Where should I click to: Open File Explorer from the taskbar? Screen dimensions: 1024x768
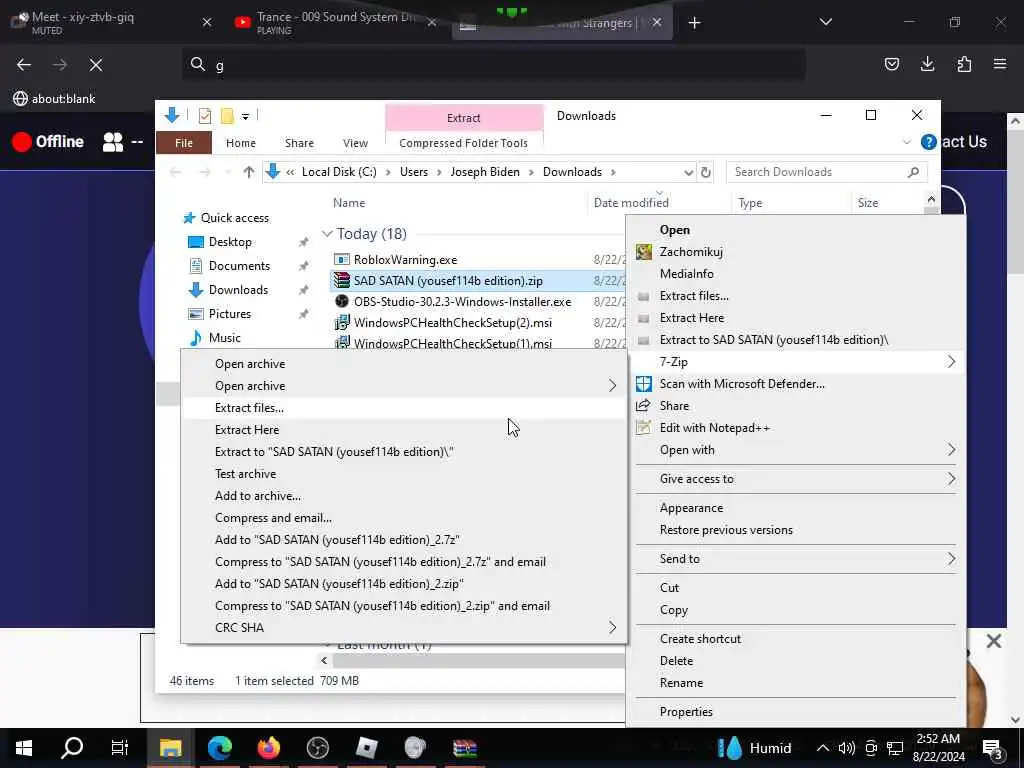pyautogui.click(x=170, y=747)
